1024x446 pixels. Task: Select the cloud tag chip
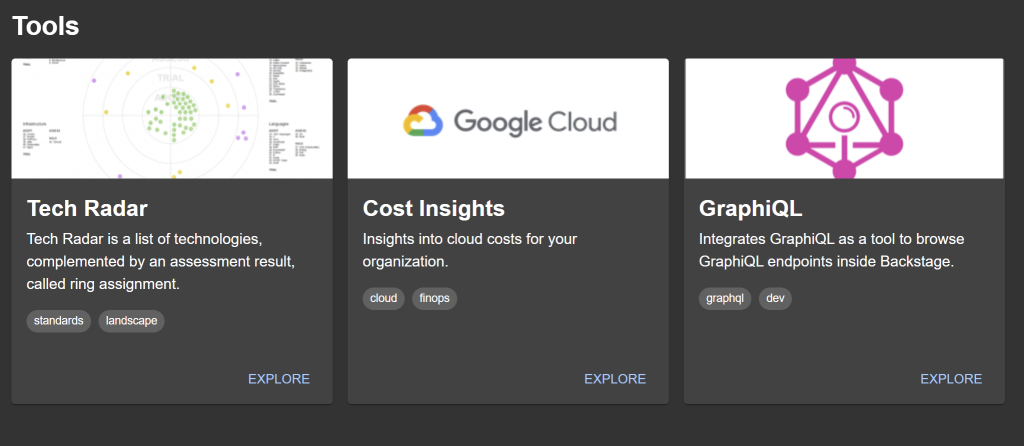[383, 298]
